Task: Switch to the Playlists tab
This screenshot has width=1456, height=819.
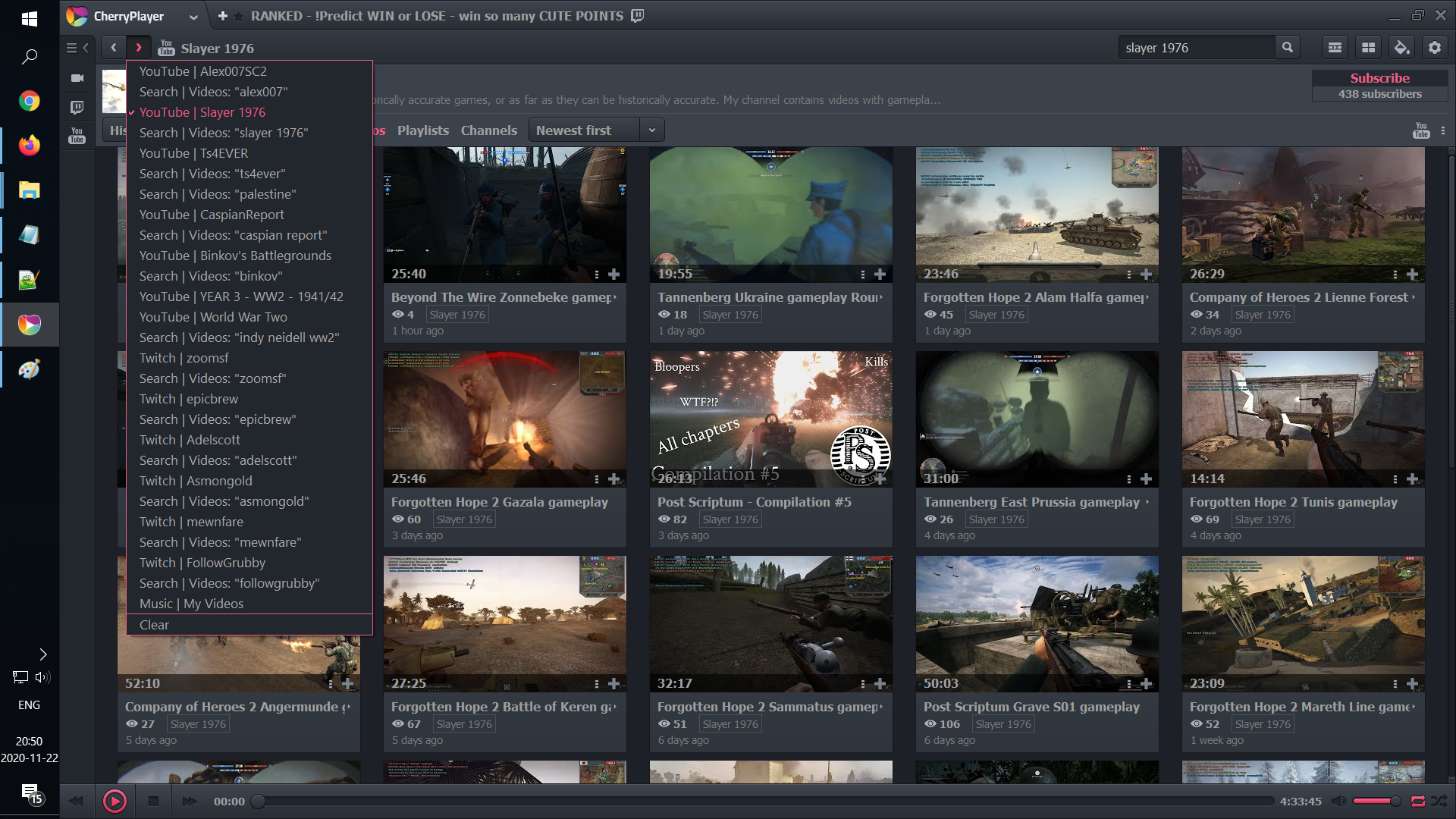Action: point(422,130)
